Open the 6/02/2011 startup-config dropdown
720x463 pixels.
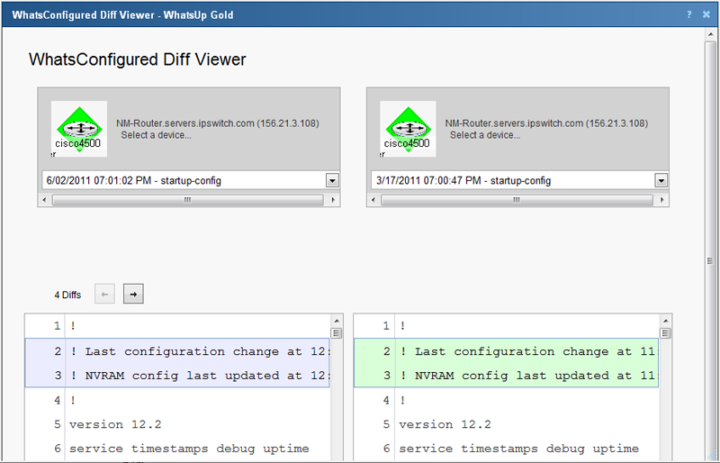click(332, 181)
